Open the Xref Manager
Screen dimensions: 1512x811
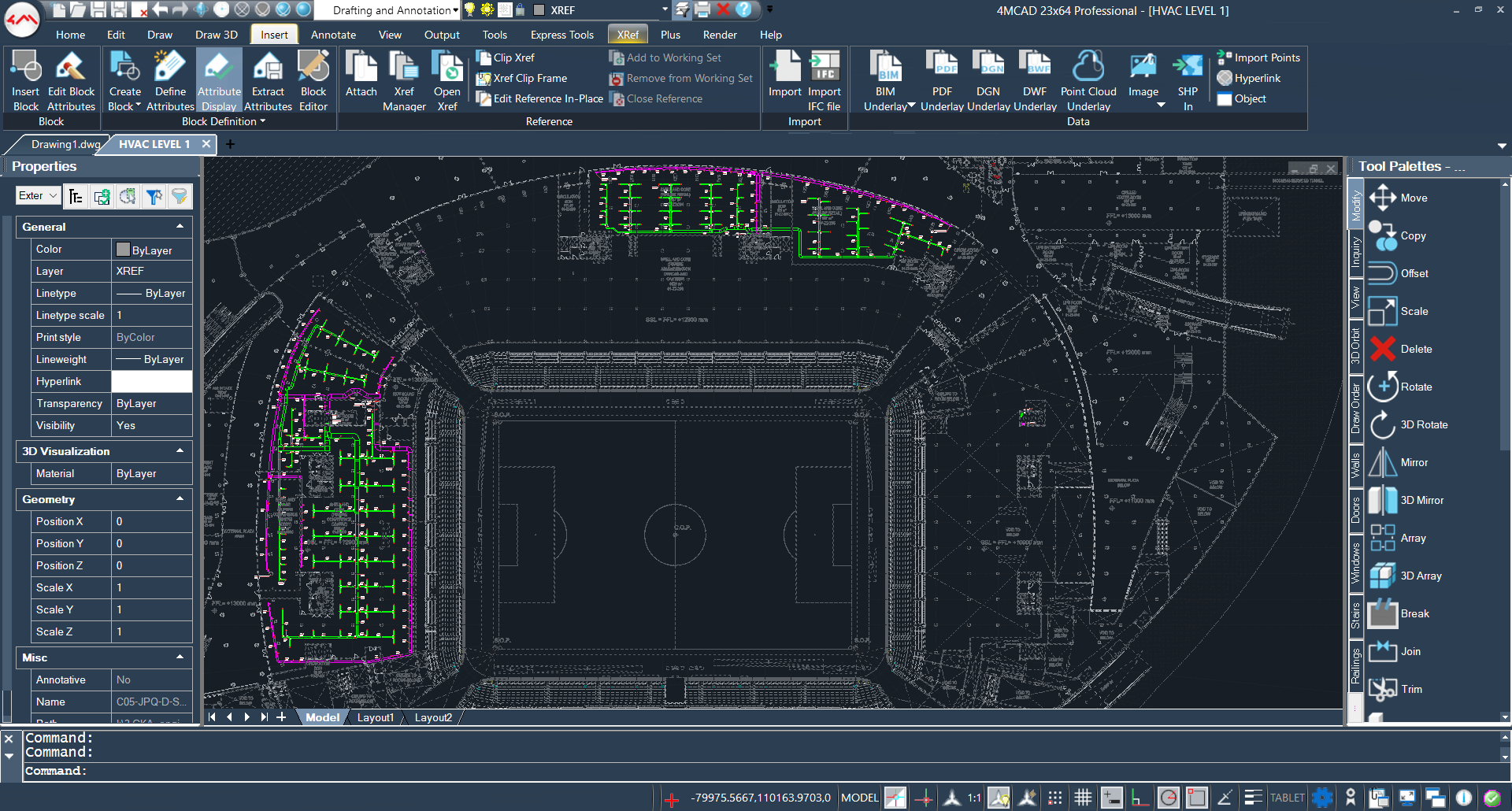point(404,76)
